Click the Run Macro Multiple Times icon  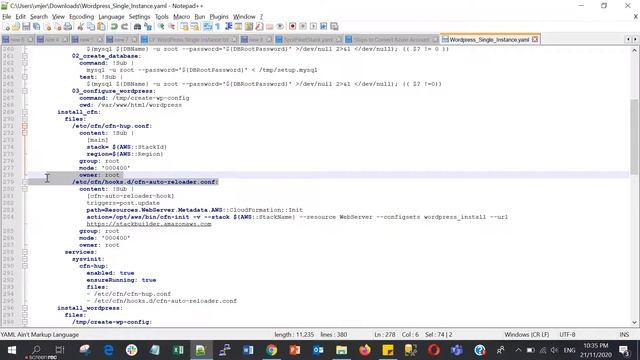pyautogui.click(x=324, y=27)
